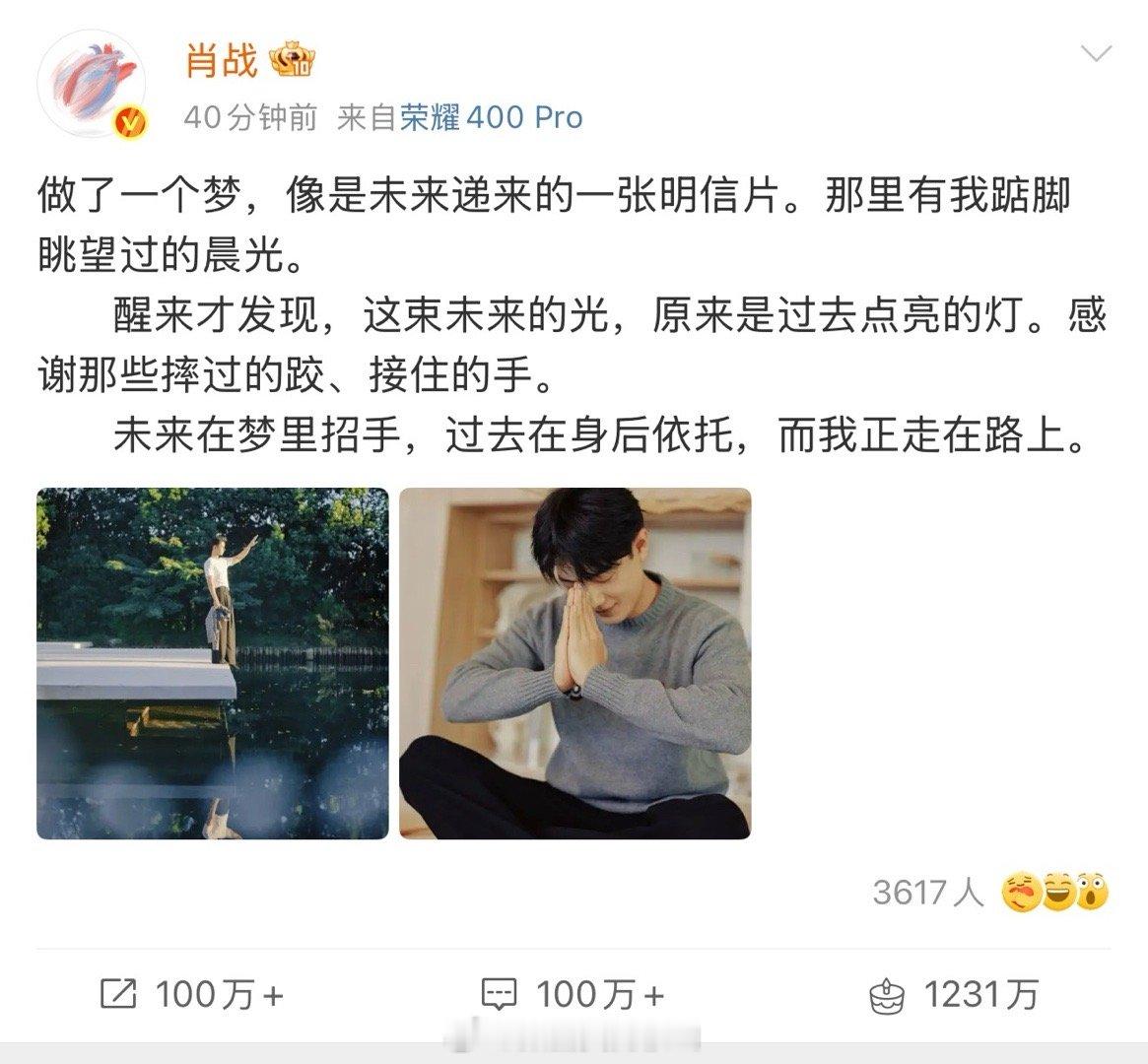Screen dimensions: 1148x1064
Task: Tap the cake like icon
Action: (x=887, y=995)
